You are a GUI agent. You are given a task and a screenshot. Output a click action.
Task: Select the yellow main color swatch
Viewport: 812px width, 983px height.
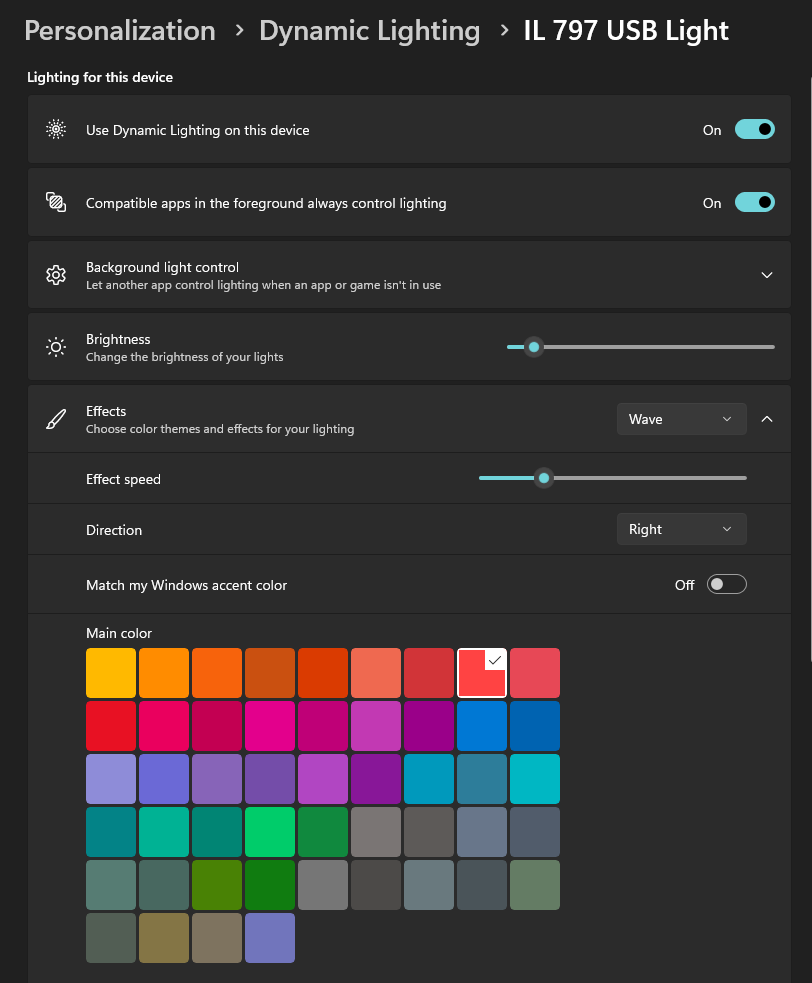[111, 673]
